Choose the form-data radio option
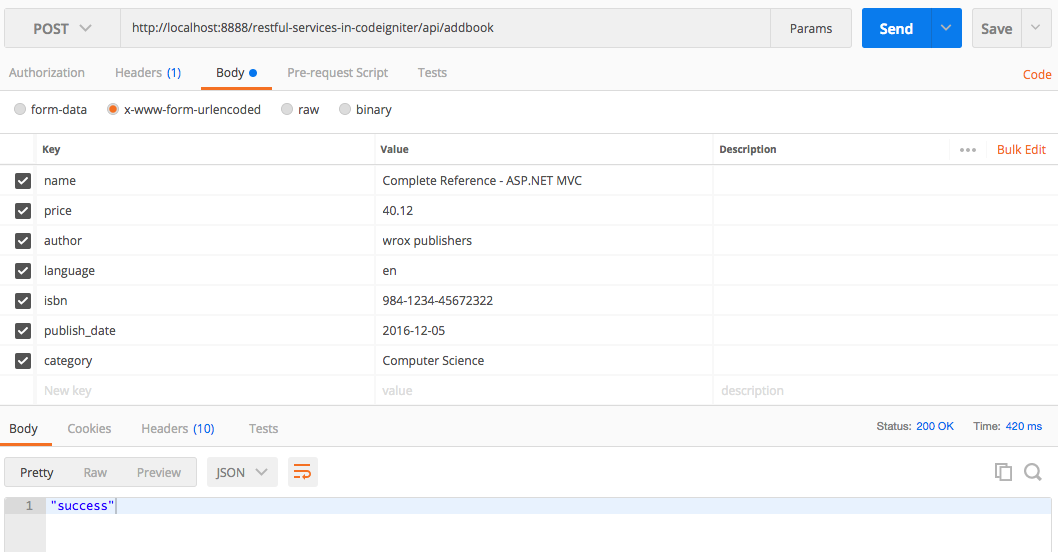The height and width of the screenshot is (552, 1058). (21, 110)
